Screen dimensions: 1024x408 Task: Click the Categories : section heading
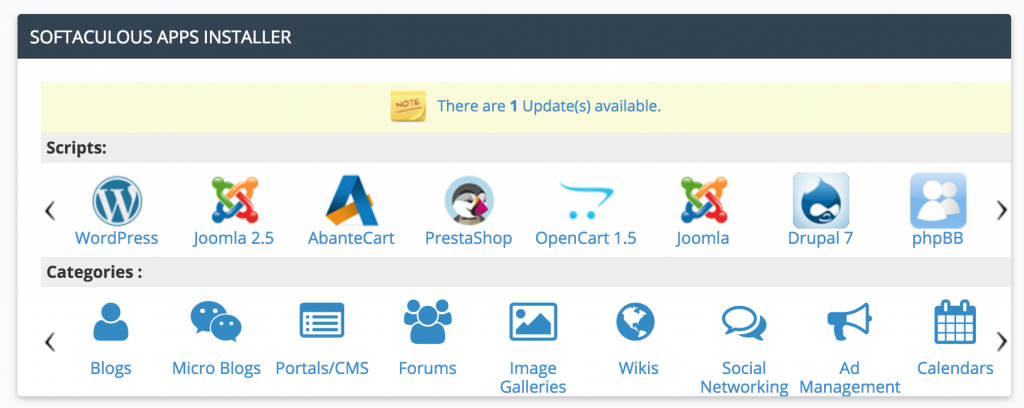tap(94, 272)
